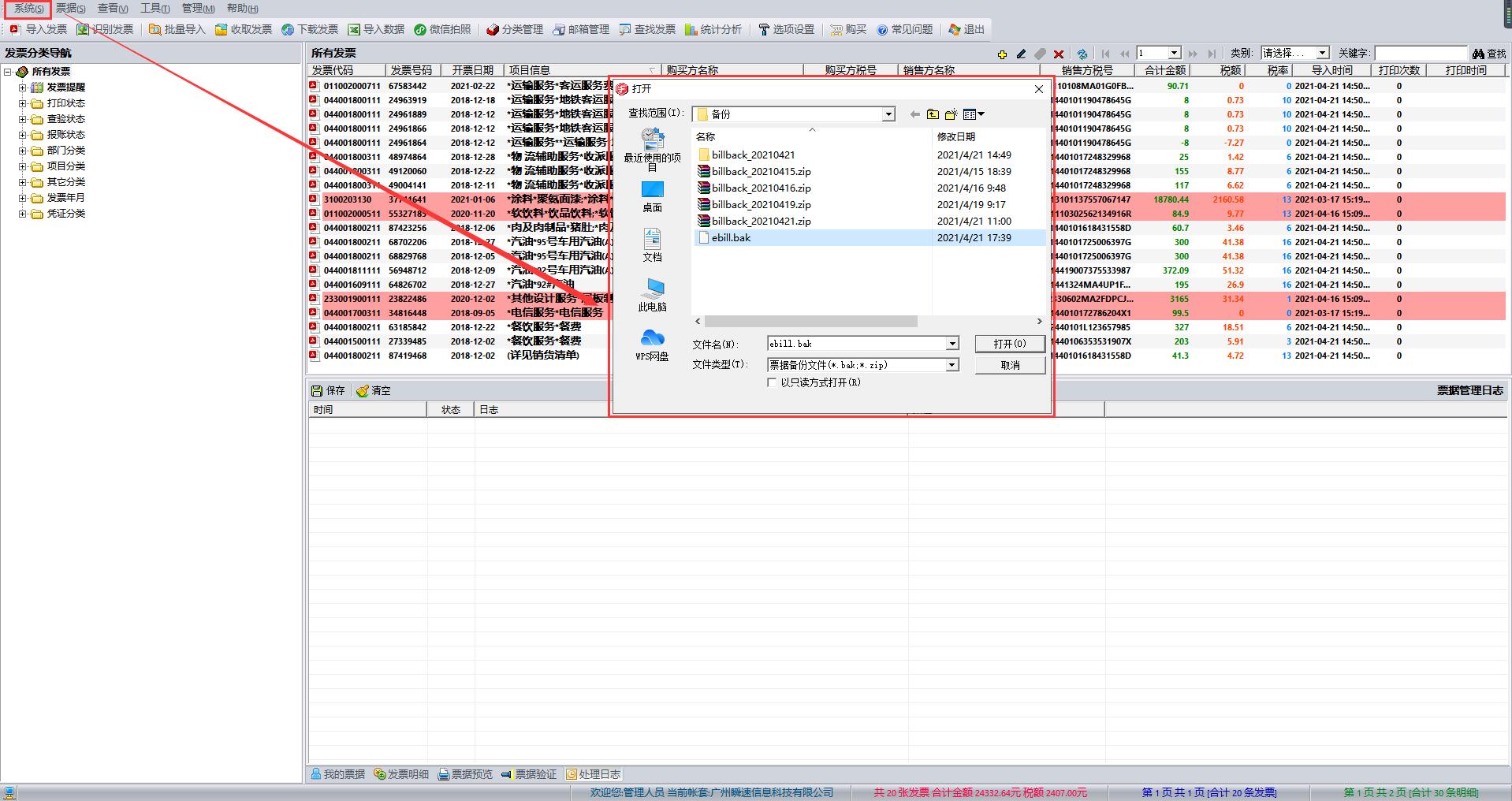
Task: Select the billback_20210416.zip file
Action: pos(761,188)
